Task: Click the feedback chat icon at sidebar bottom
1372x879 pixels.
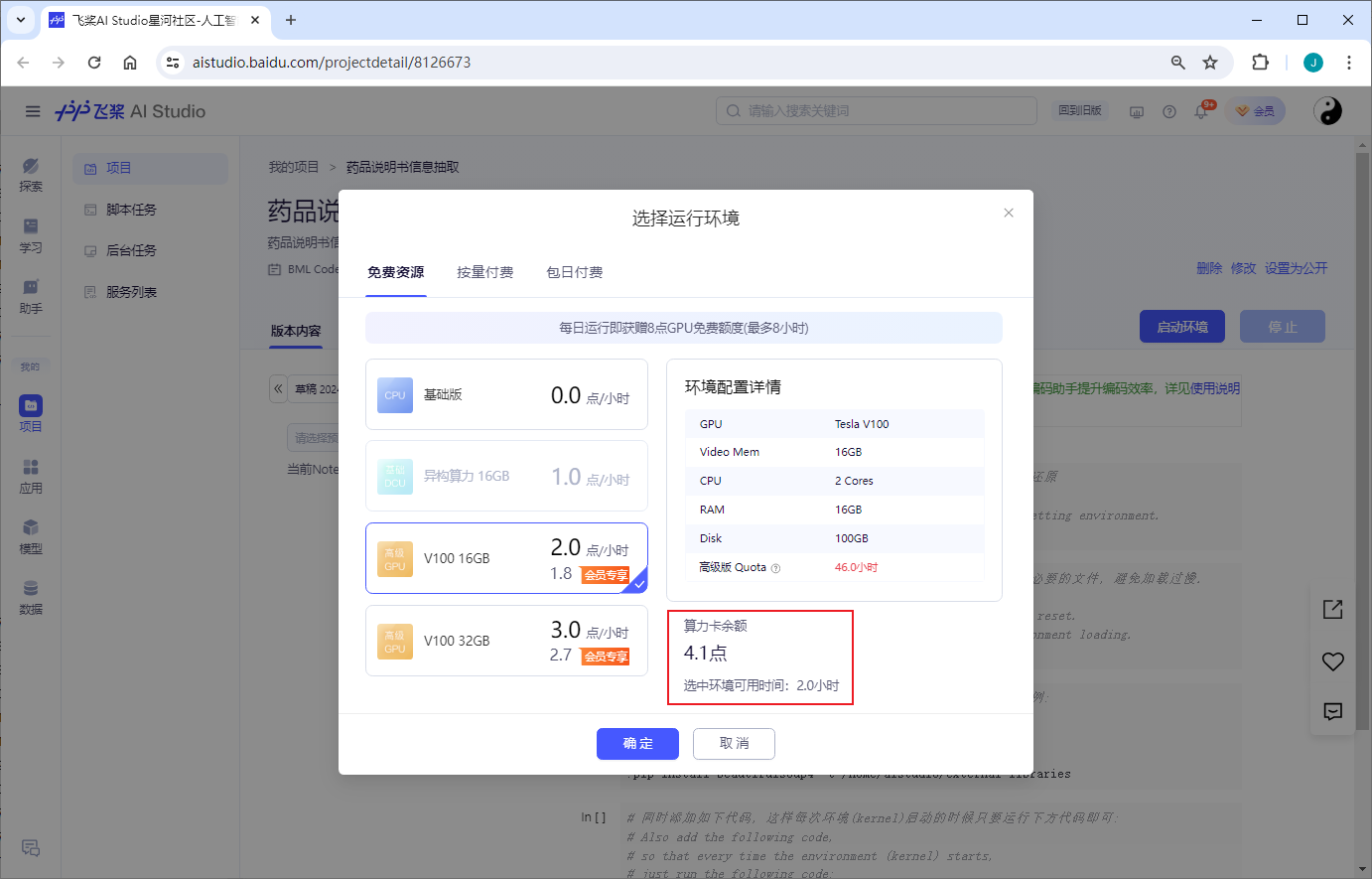Action: (31, 847)
